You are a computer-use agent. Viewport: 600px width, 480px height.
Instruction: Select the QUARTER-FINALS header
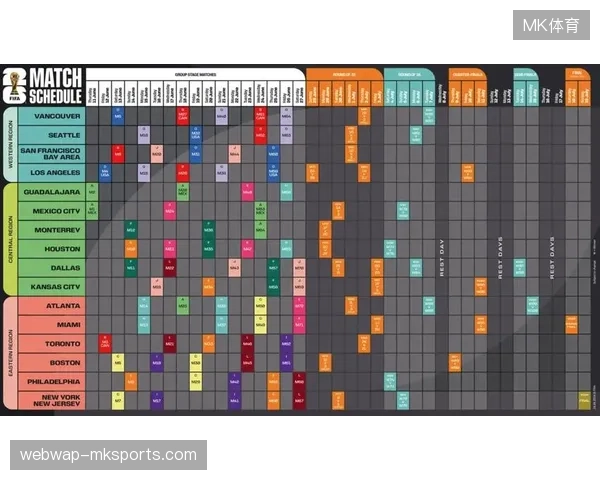(467, 75)
